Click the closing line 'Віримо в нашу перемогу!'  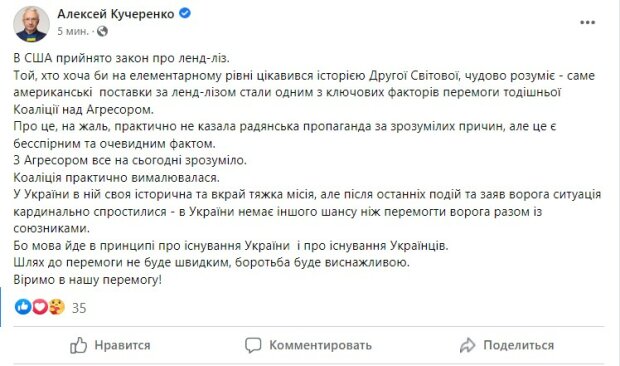click(88, 280)
